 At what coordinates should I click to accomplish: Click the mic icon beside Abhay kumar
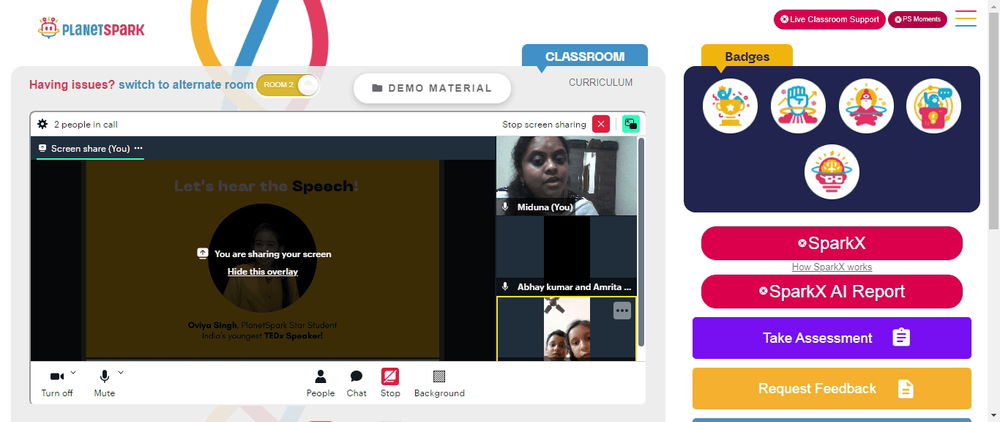[x=506, y=287]
